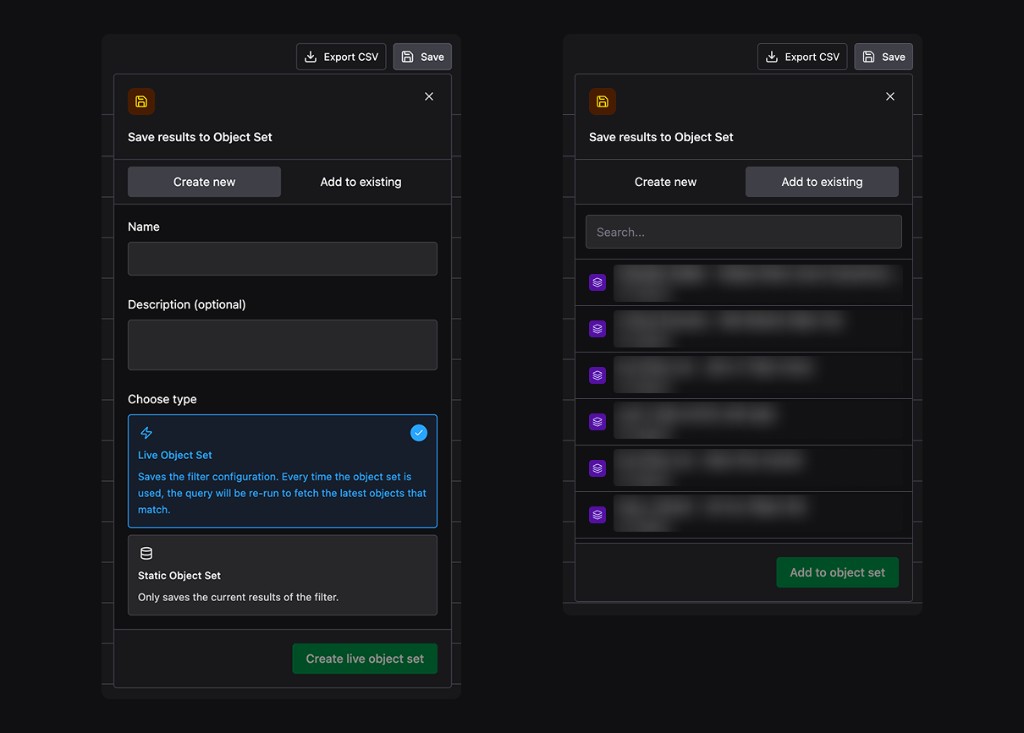
Task: Select the first object set in list
Action: (744, 283)
